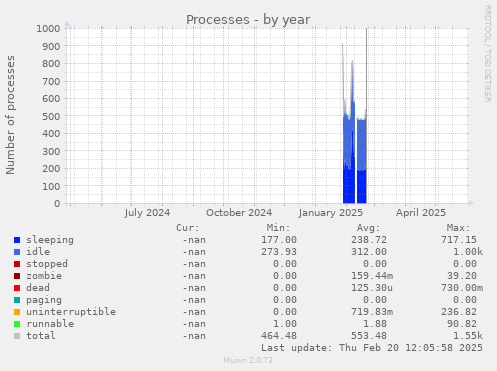
Task: Click the dead avg value 125.30u
Action: pyautogui.click(x=372, y=288)
